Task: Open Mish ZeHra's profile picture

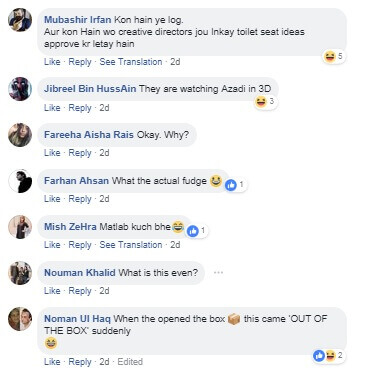Action: pyautogui.click(x=20, y=227)
